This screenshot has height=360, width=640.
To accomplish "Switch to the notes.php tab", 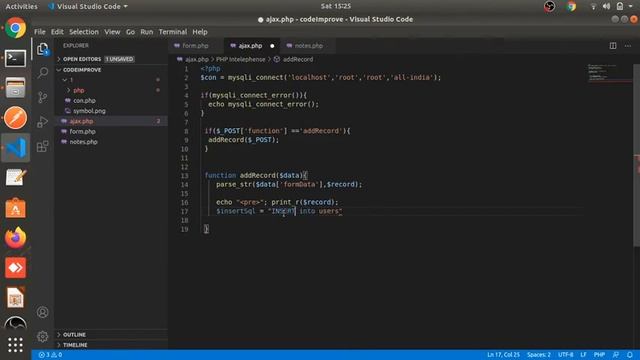I will (308, 46).
